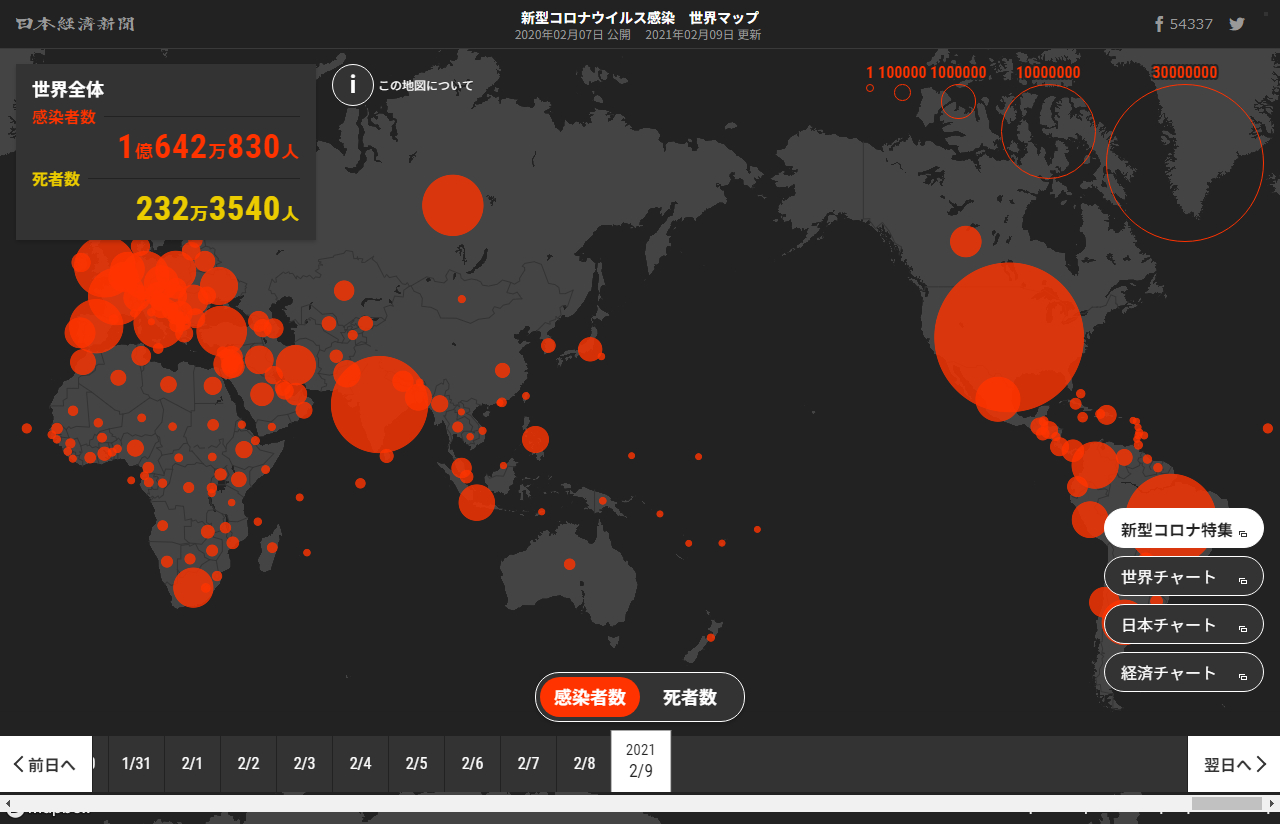The image size is (1280, 824).
Task: Click the info icon about this map
Action: point(352,85)
